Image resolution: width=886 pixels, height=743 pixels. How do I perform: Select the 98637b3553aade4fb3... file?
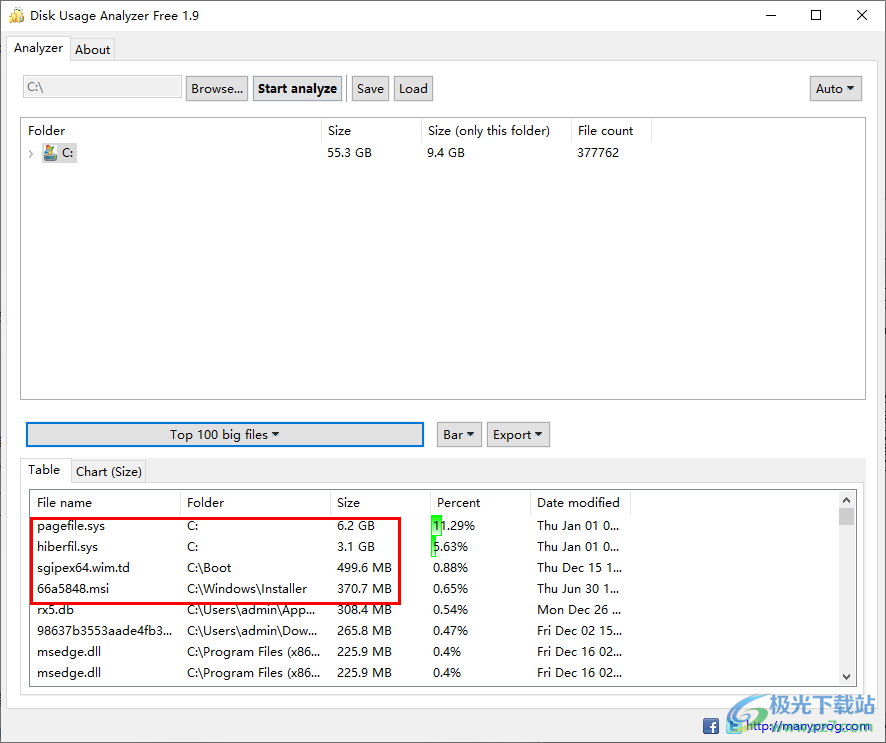tap(104, 631)
